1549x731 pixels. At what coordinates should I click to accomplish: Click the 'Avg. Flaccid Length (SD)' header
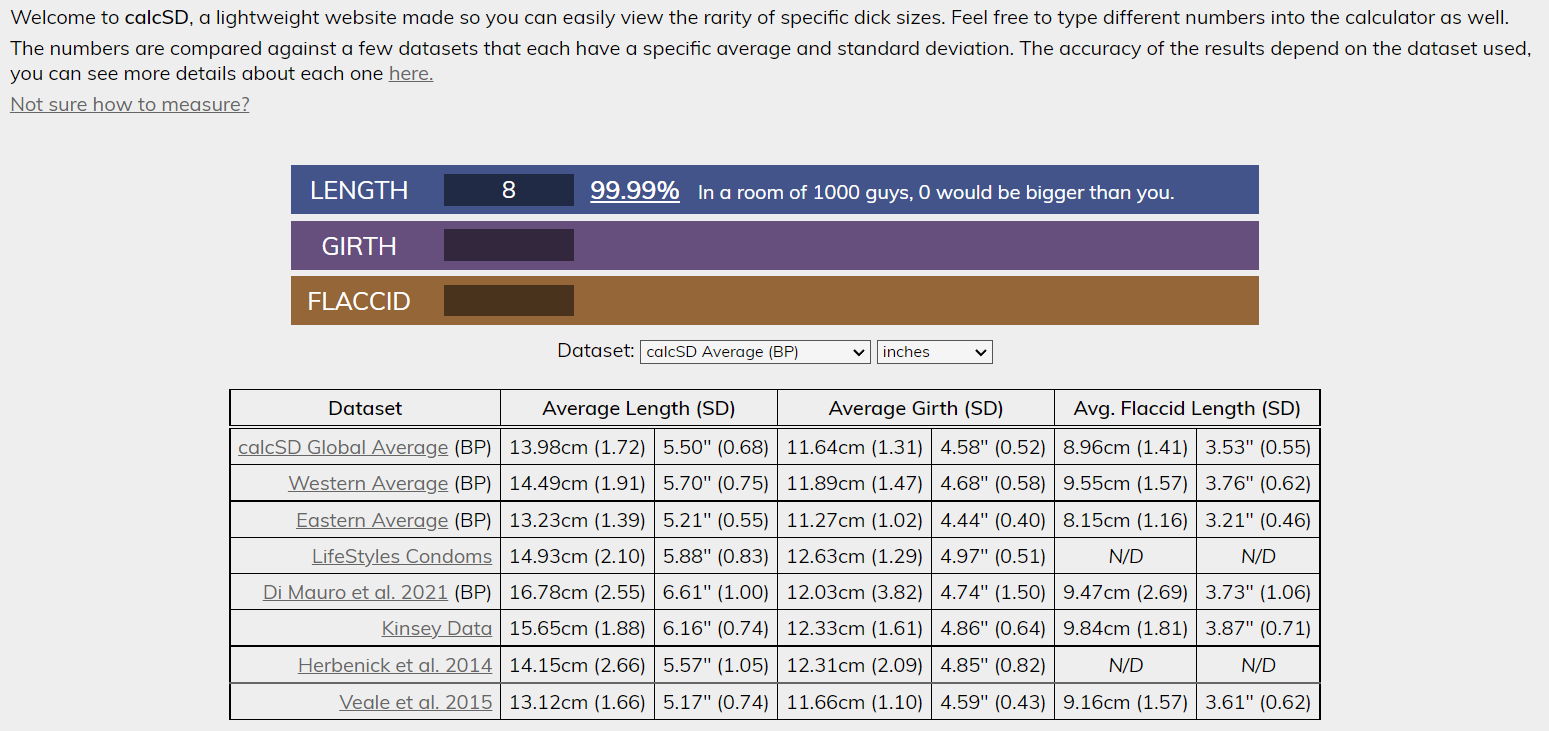click(1187, 408)
